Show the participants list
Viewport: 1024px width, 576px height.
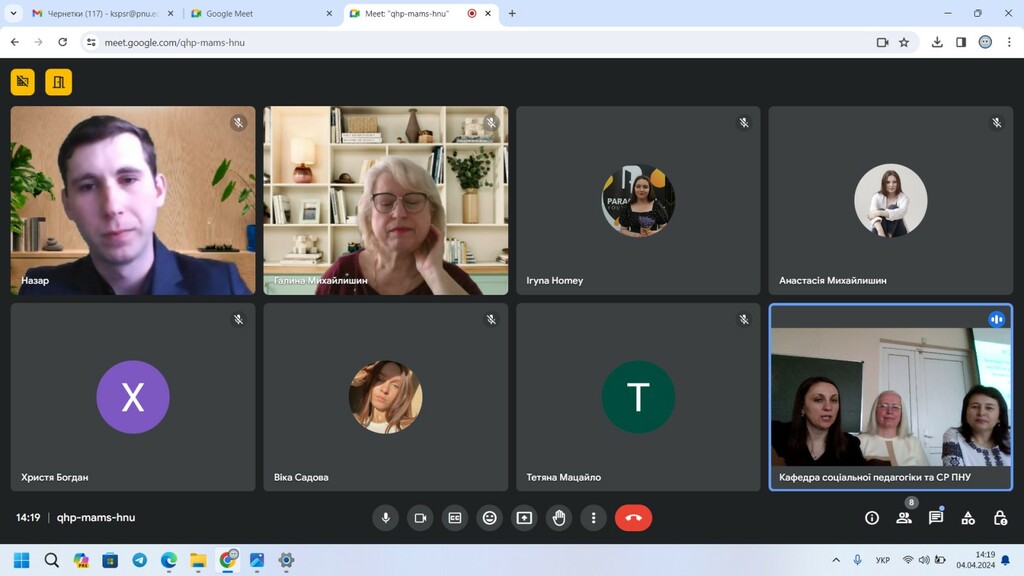(x=904, y=518)
